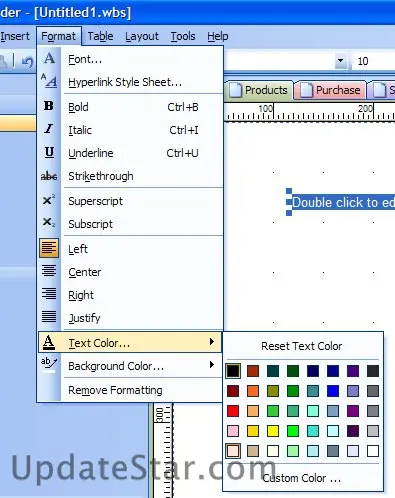
Task: Click the Justify align icon
Action: coord(49,317)
